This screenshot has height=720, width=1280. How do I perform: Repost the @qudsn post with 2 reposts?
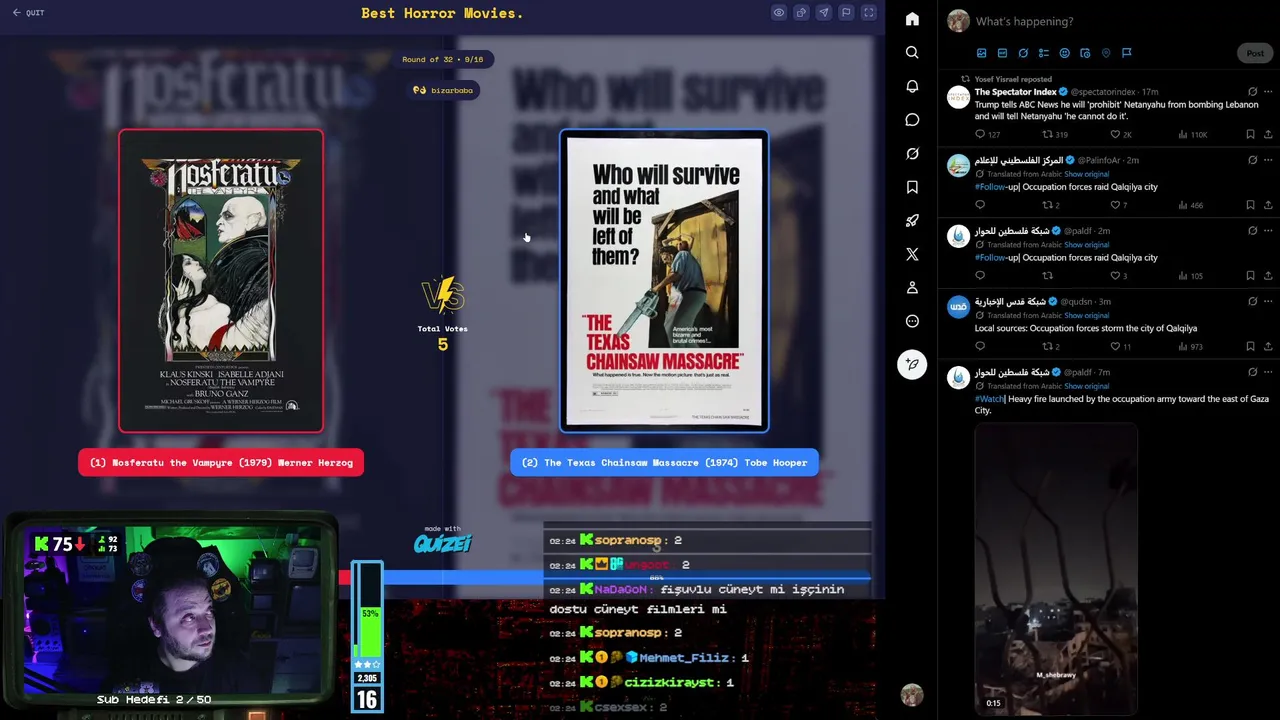click(1048, 346)
